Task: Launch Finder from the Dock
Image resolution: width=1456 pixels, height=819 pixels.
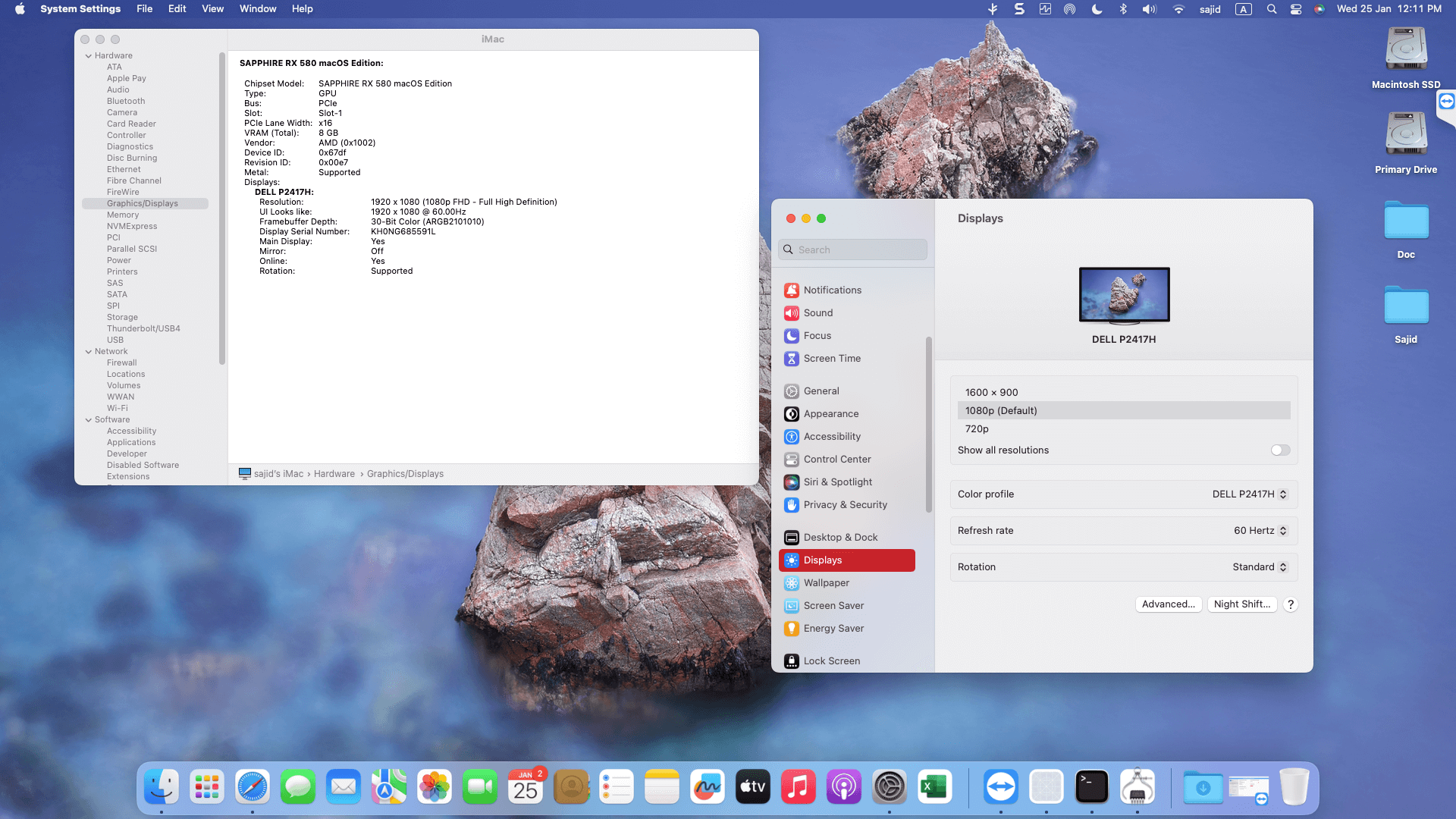Action: [162, 787]
